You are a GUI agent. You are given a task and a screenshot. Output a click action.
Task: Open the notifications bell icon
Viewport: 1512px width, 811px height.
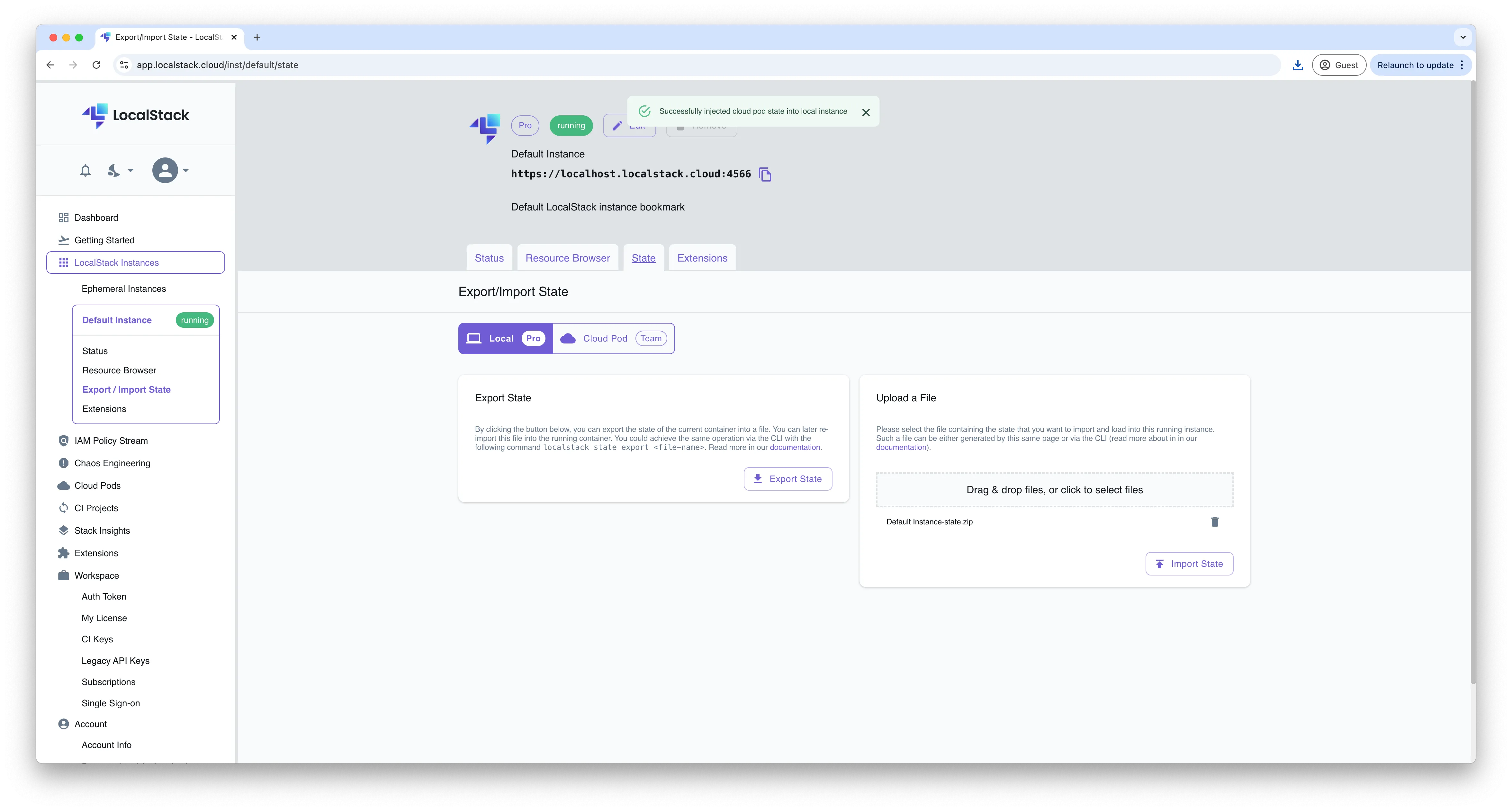pyautogui.click(x=86, y=170)
